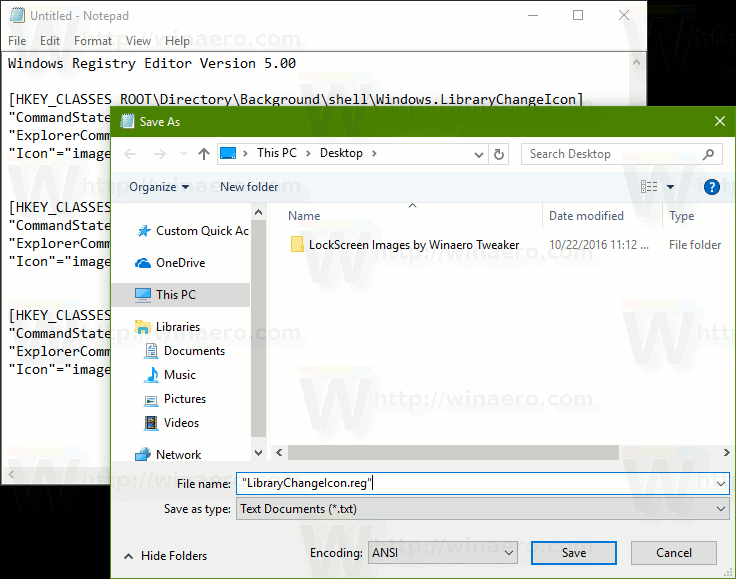The width and height of the screenshot is (736, 579).
Task: Click file list scroll right arrow
Action: tap(727, 453)
